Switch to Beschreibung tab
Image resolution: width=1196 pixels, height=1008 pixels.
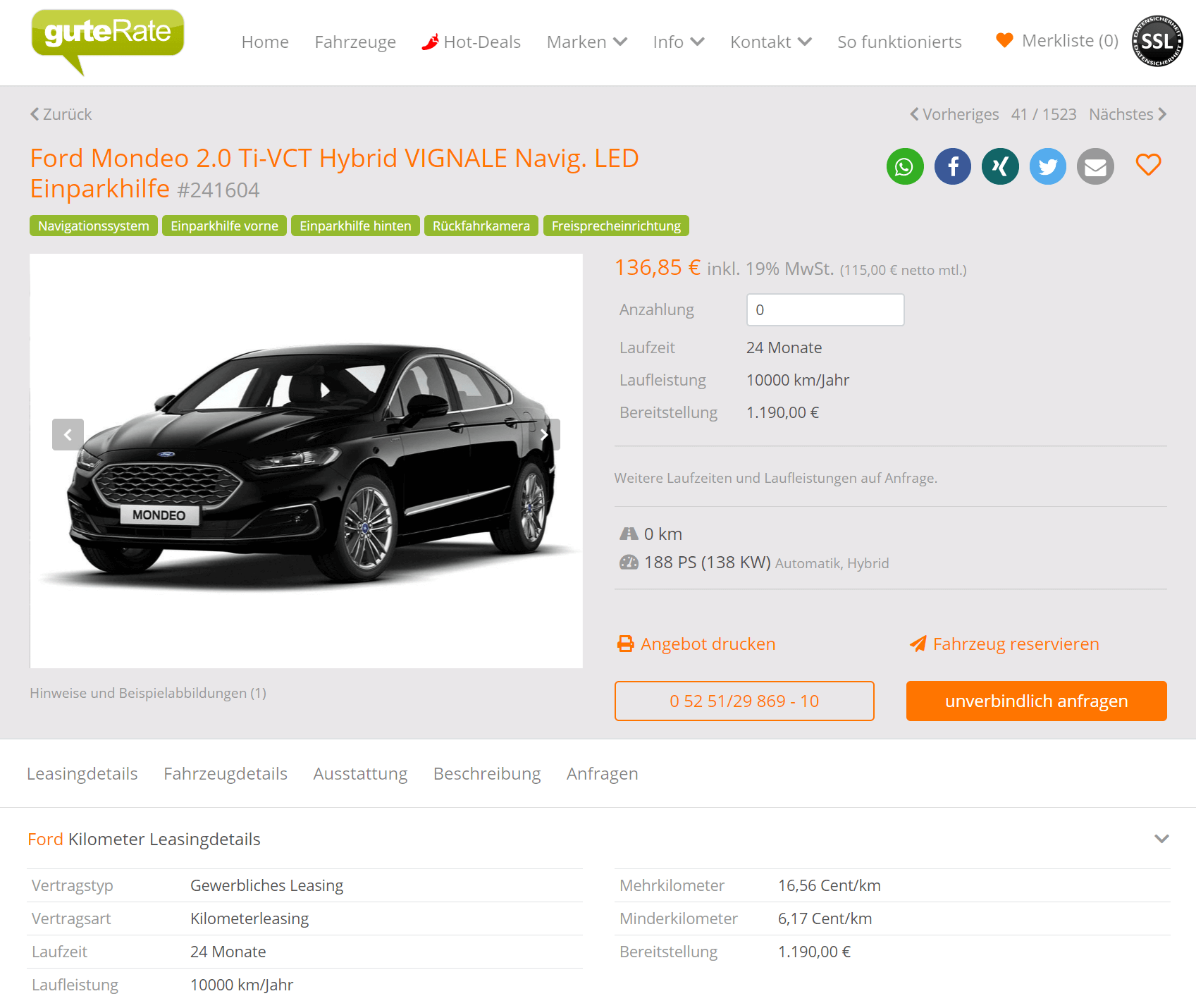click(487, 773)
